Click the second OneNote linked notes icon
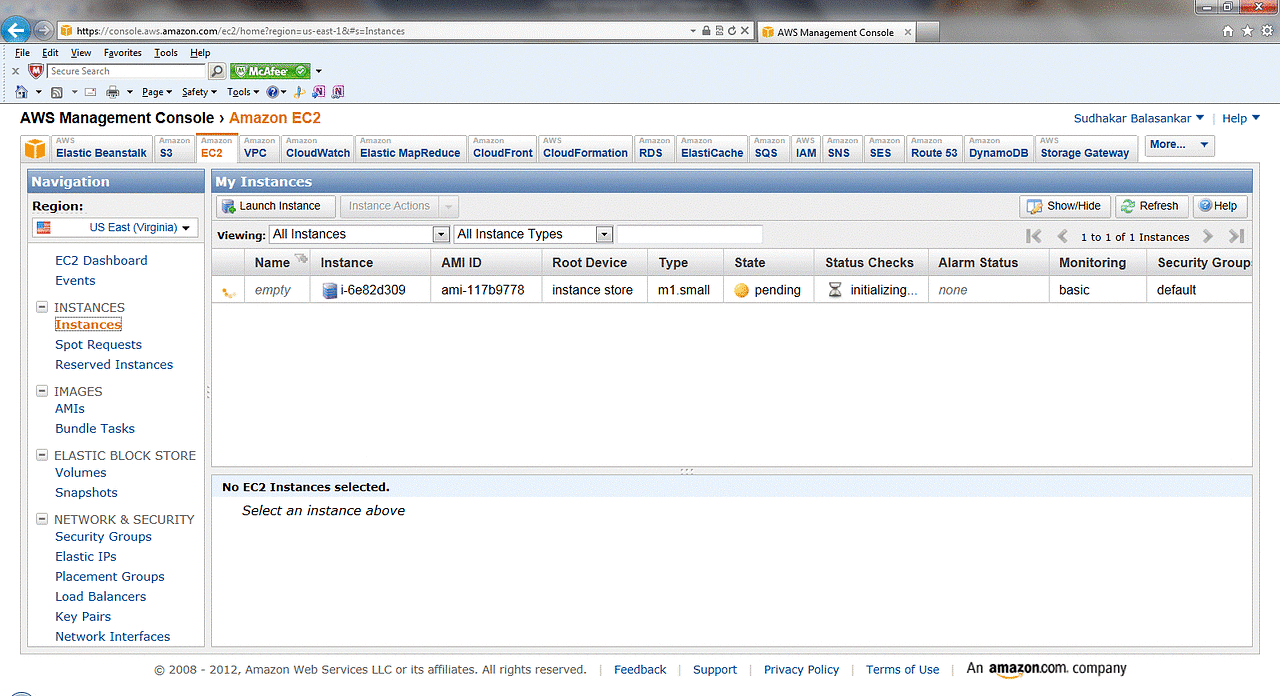This screenshot has width=1280, height=696. click(x=338, y=92)
